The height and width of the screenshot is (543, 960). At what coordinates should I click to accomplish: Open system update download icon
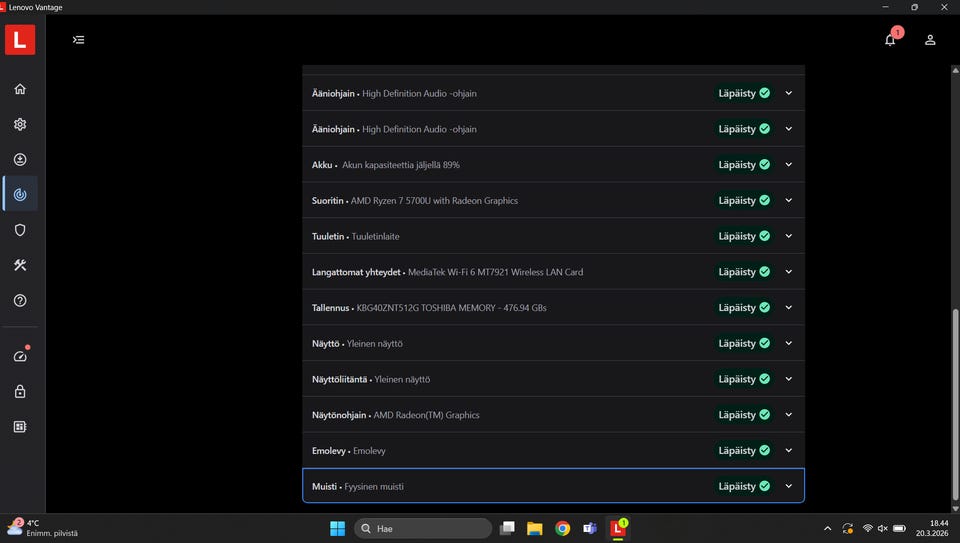click(x=20, y=160)
